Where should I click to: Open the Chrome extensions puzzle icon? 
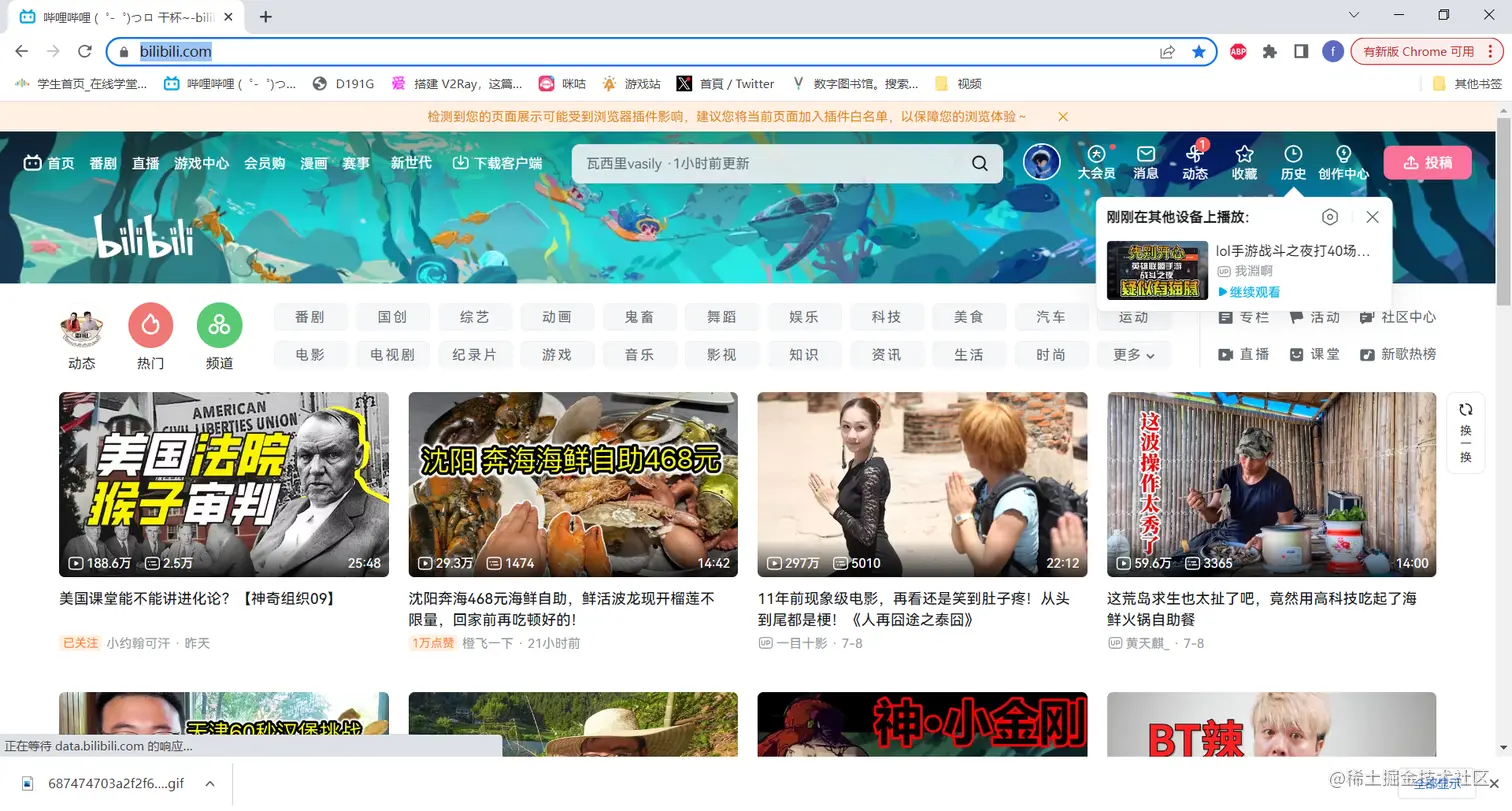click(1270, 52)
